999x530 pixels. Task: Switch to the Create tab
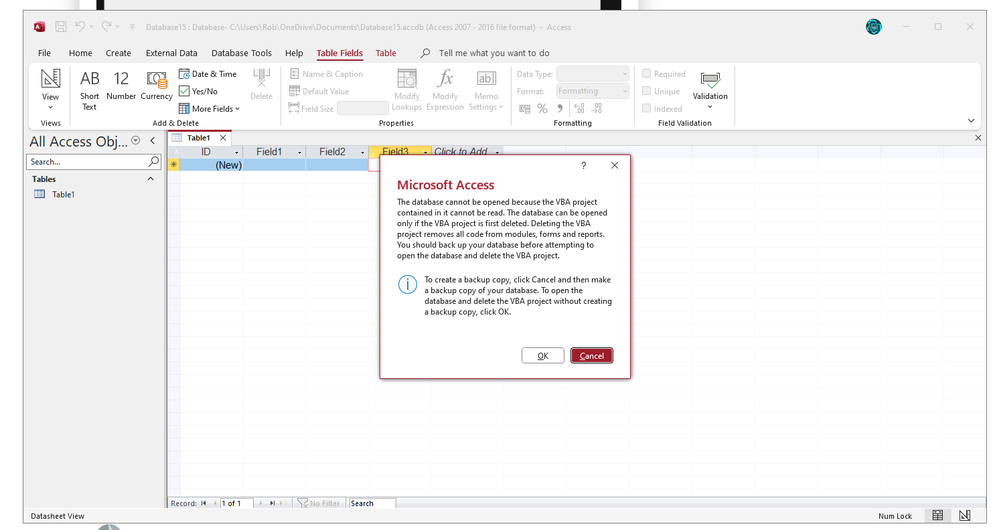118,53
